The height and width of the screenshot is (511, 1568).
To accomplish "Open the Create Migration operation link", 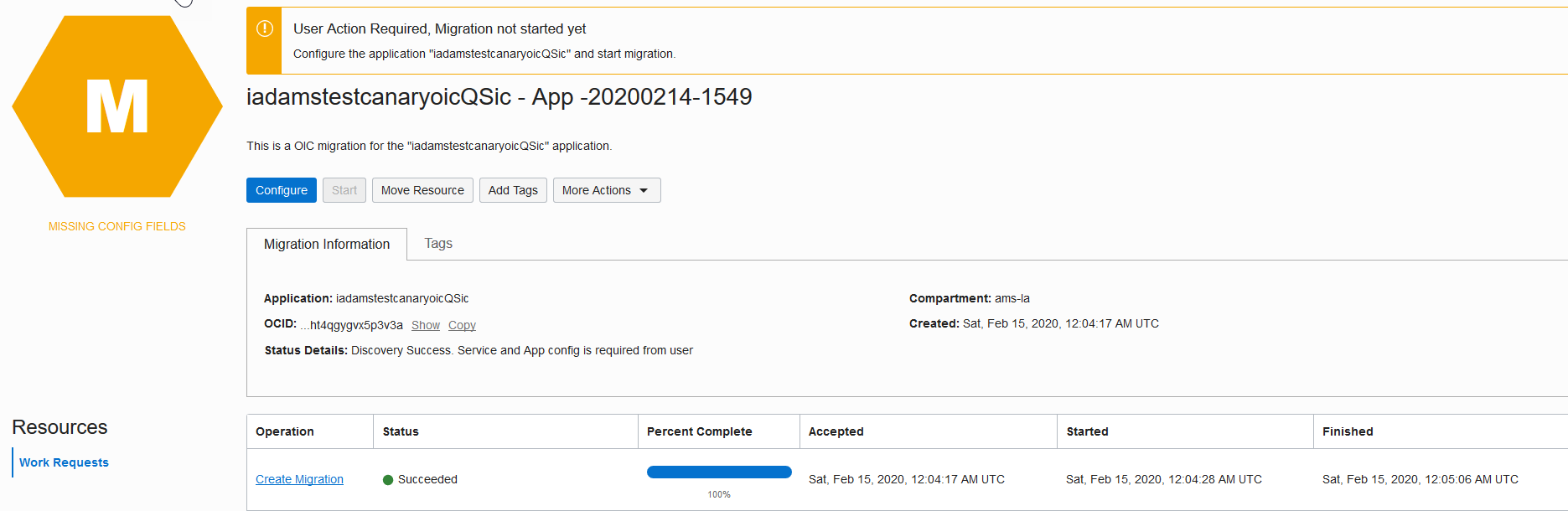I will [299, 479].
